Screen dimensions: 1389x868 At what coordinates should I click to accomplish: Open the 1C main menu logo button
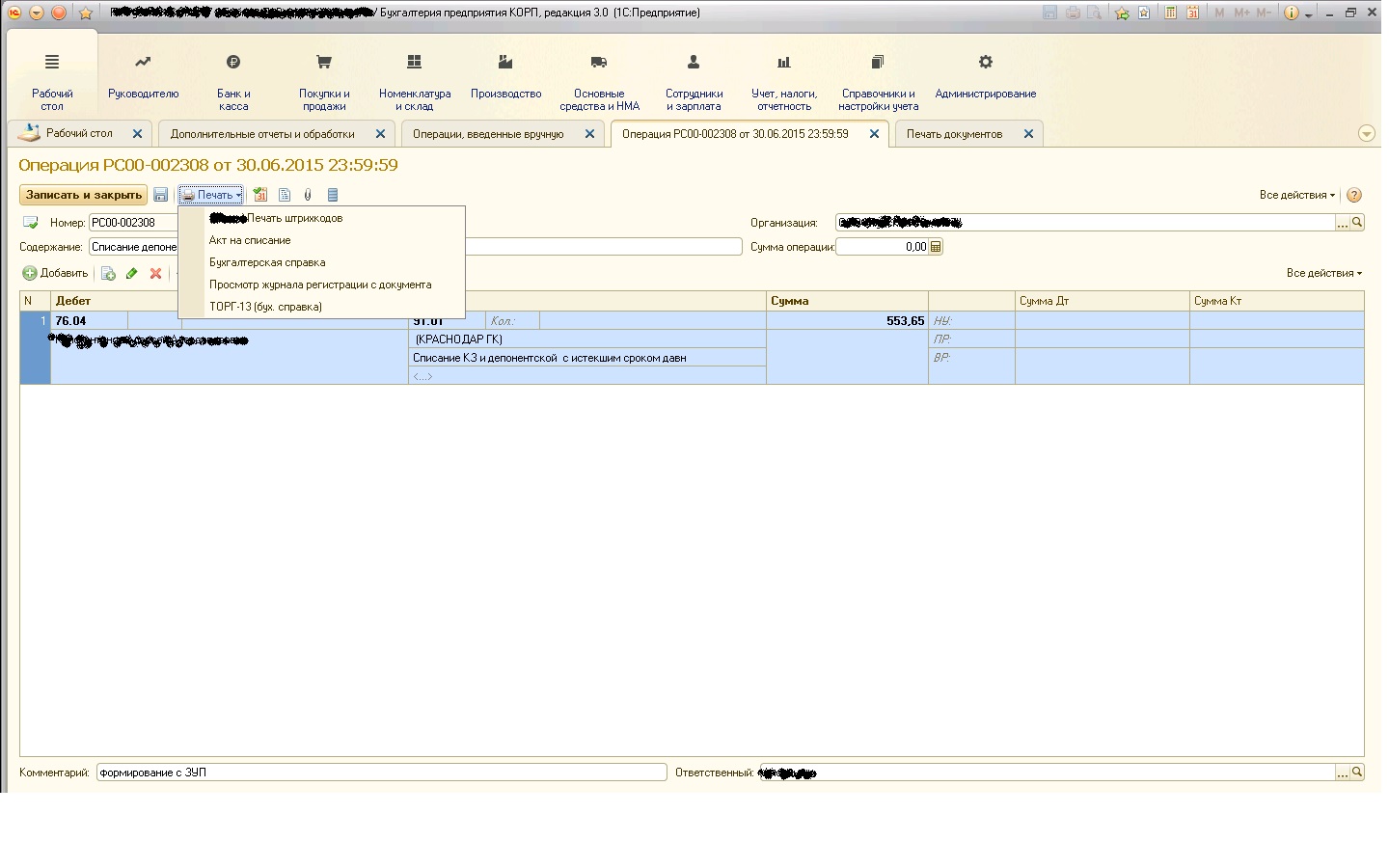coord(14,13)
